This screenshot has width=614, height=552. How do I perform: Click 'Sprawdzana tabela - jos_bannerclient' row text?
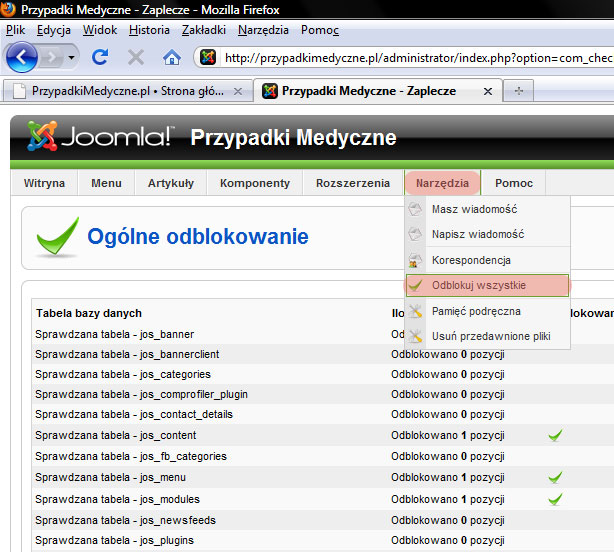coord(127,354)
